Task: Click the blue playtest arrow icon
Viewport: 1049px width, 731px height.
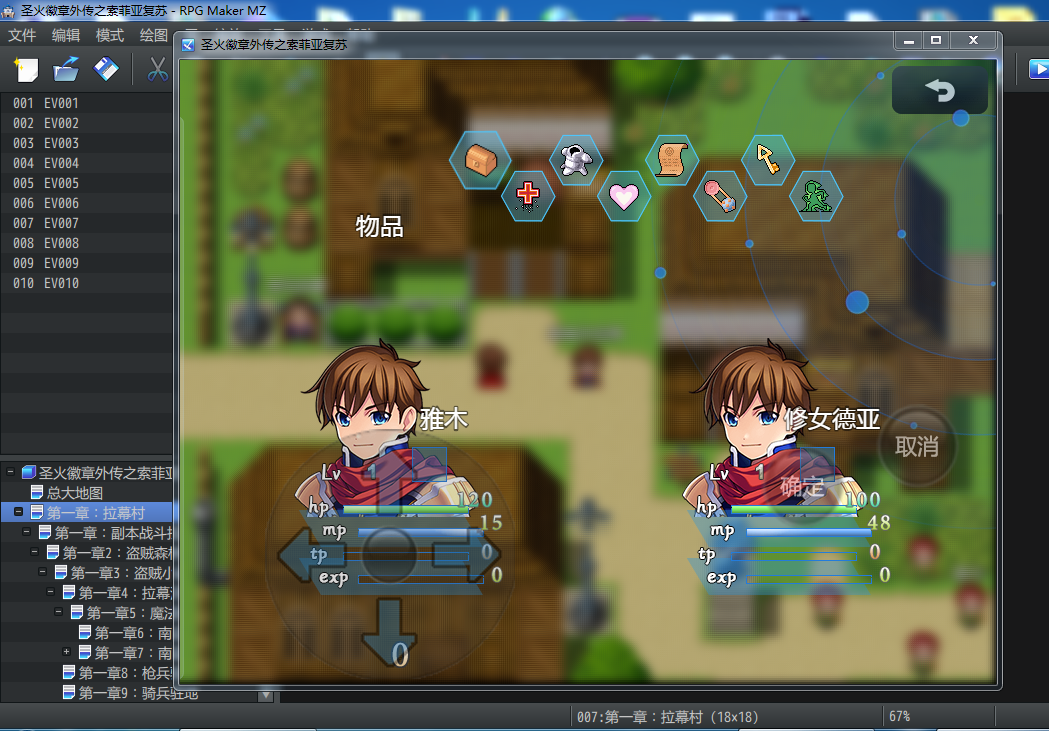Action: (x=1038, y=69)
